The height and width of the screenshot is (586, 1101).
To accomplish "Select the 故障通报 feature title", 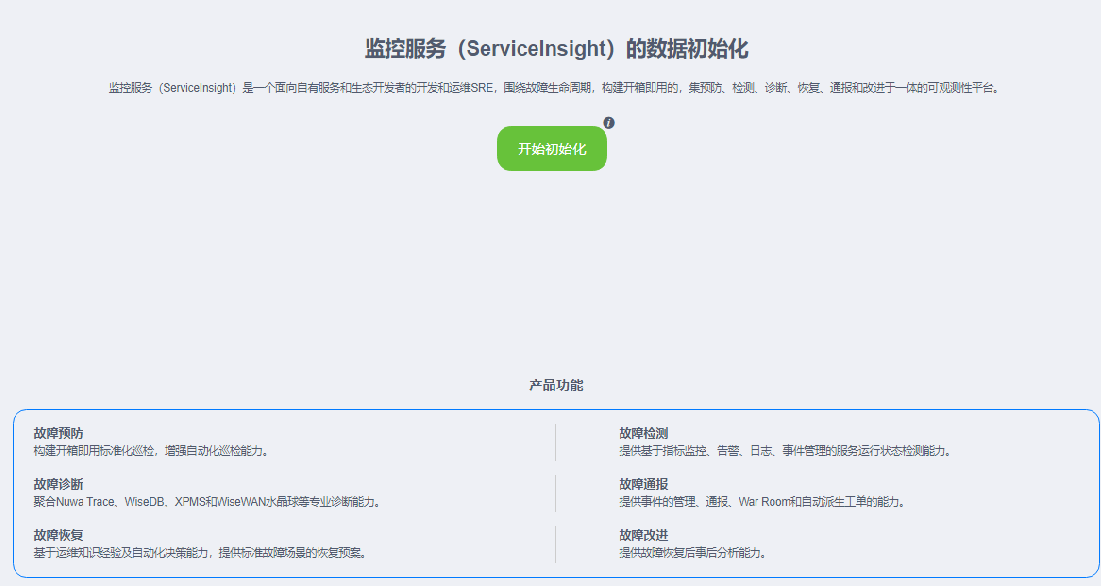I will pos(643,484).
